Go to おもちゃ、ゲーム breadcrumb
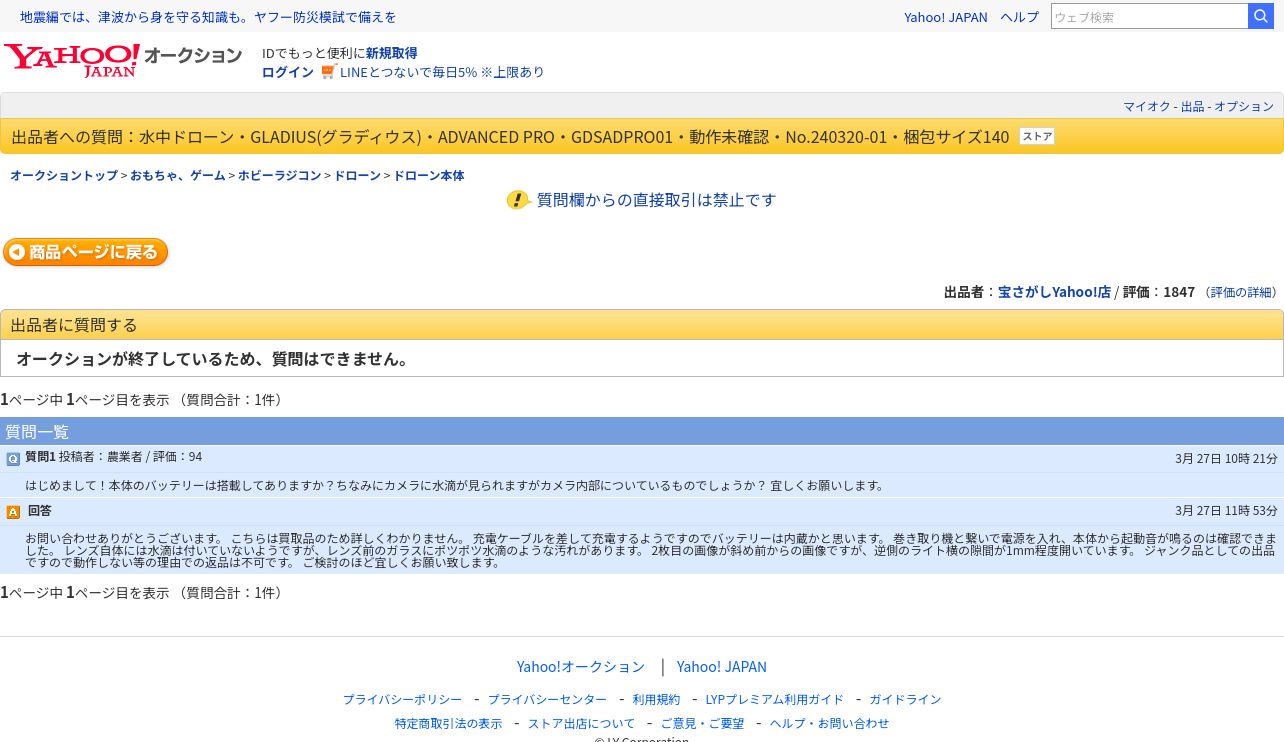Viewport: 1284px width, 742px height. point(177,175)
